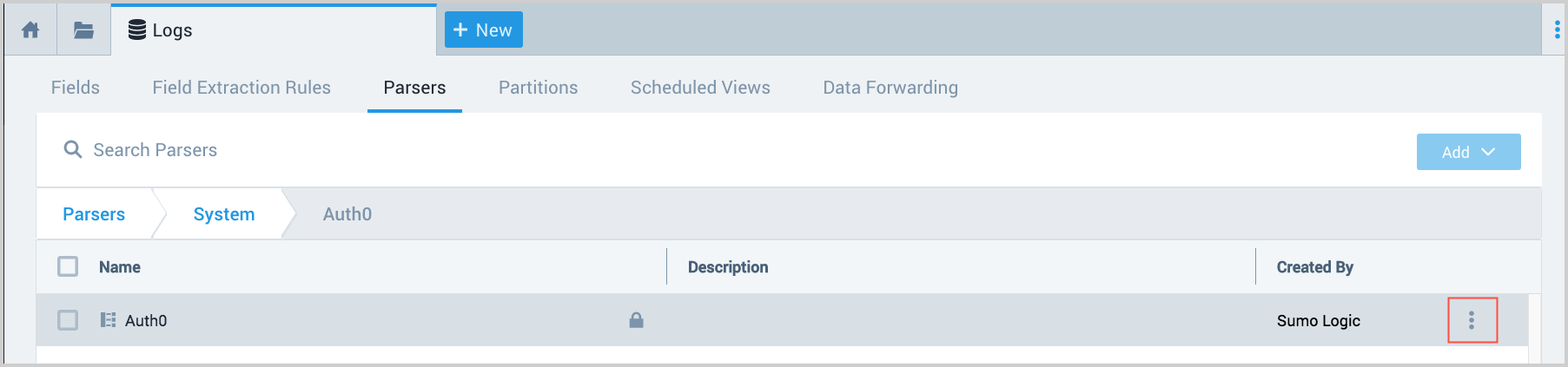This screenshot has width=1568, height=367.
Task: Open the top-right vertical dots menu
Action: 1556,30
